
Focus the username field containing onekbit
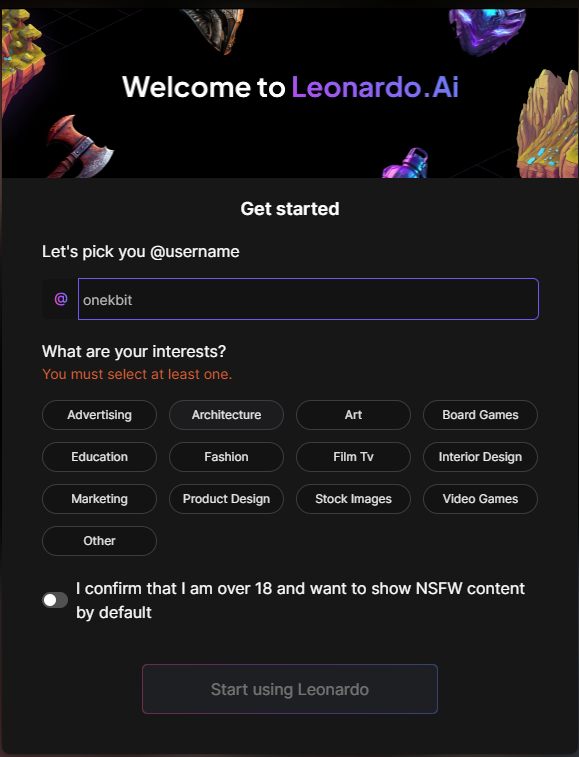(x=308, y=299)
